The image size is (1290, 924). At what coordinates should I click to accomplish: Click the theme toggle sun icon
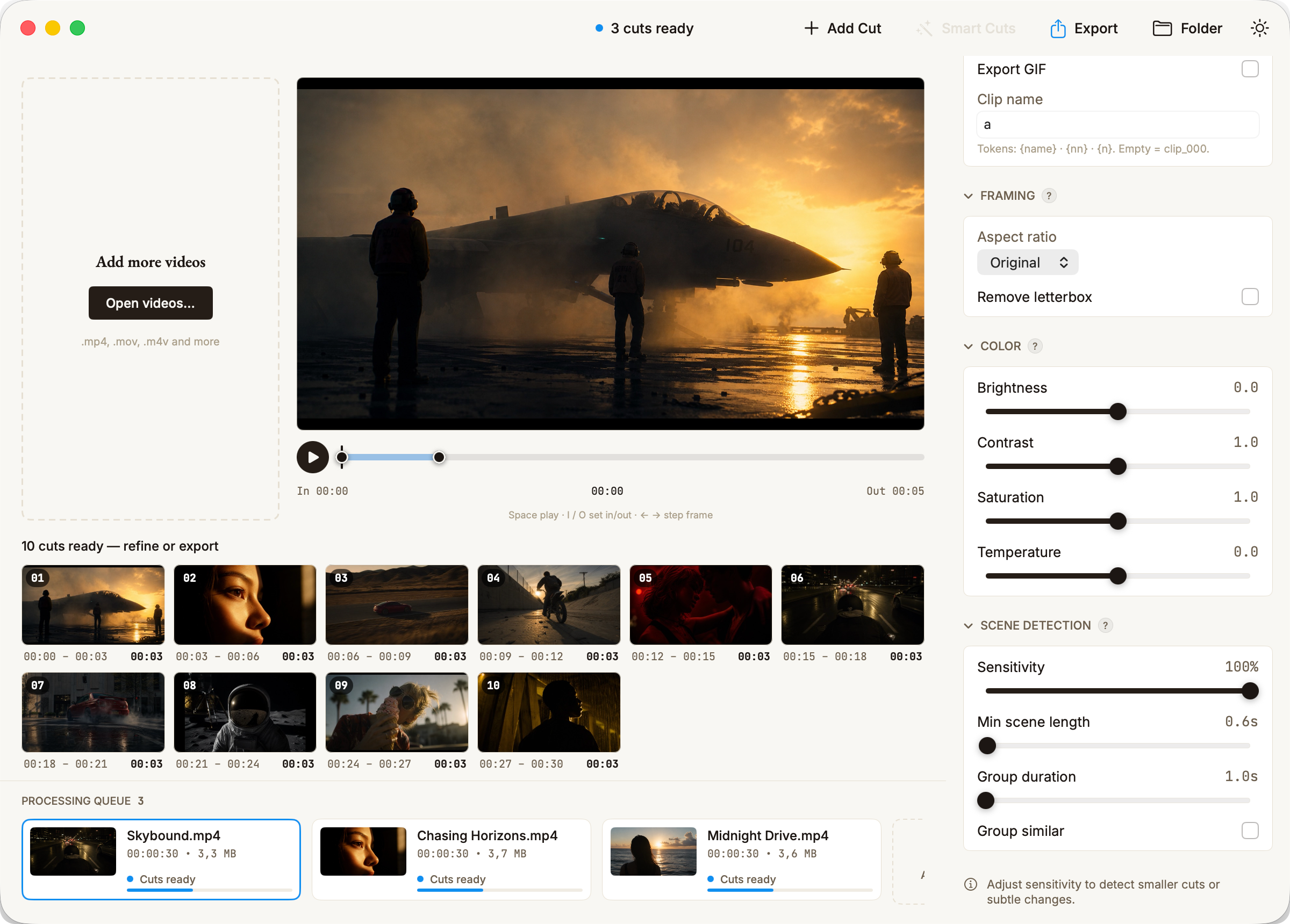tap(1259, 28)
